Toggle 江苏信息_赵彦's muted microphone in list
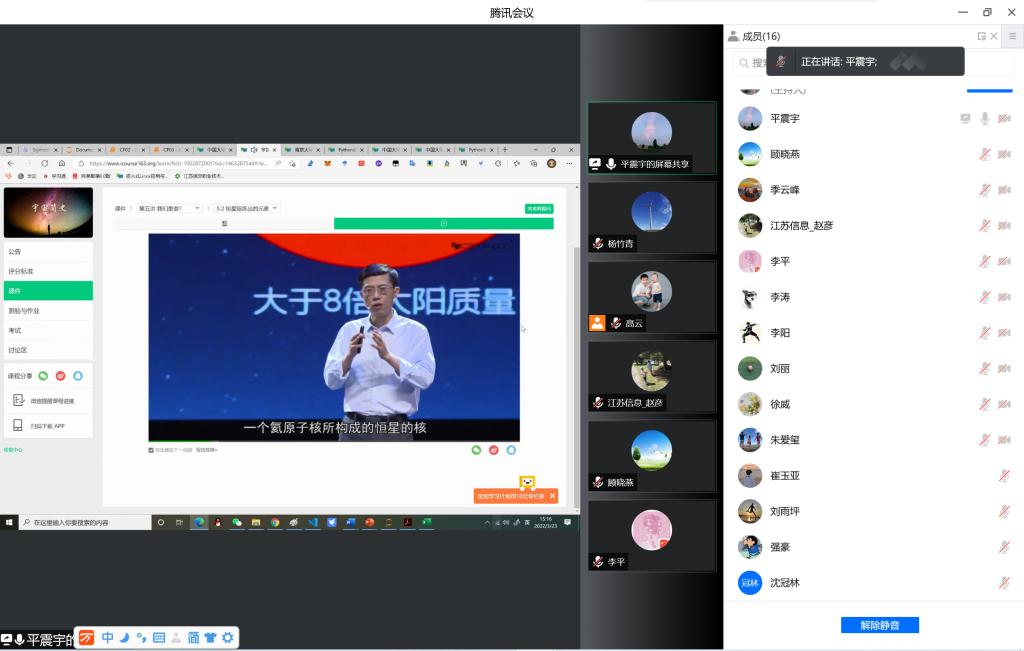The image size is (1024, 651). coord(985,225)
